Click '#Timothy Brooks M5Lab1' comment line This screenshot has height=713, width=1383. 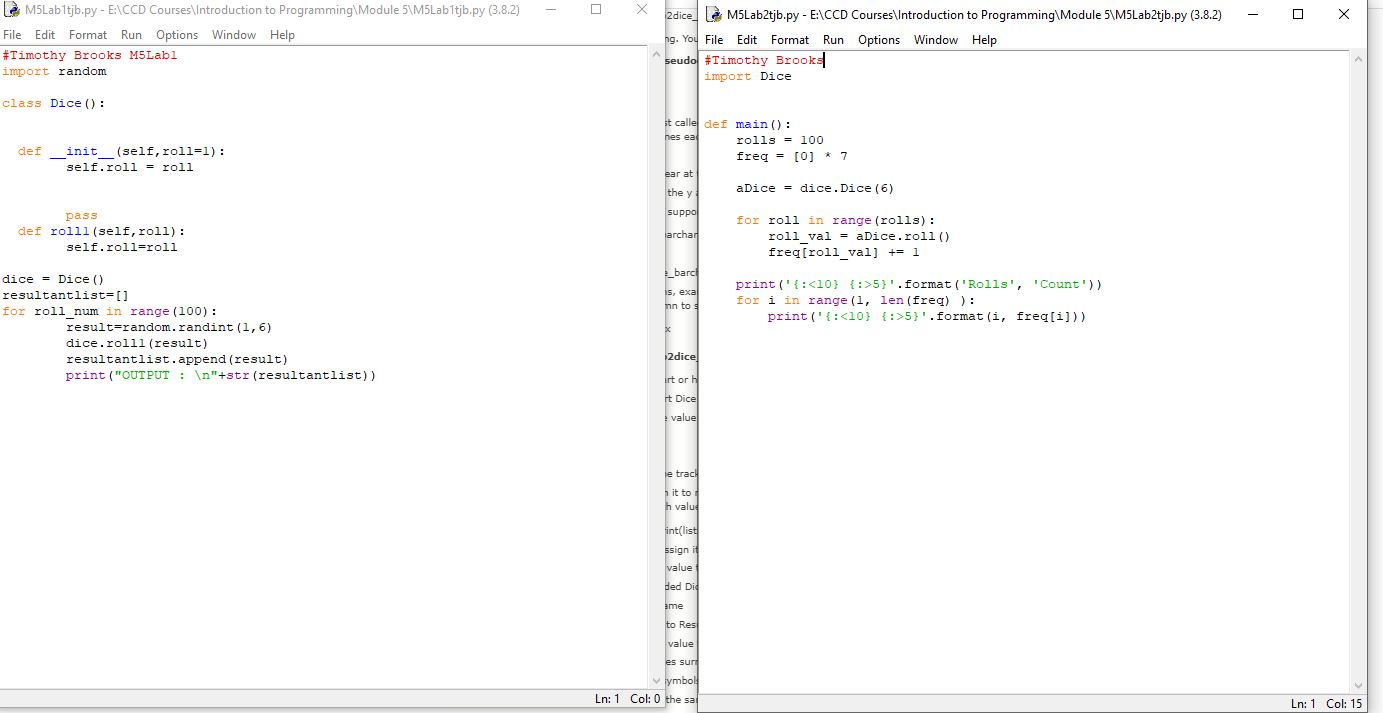(x=90, y=56)
